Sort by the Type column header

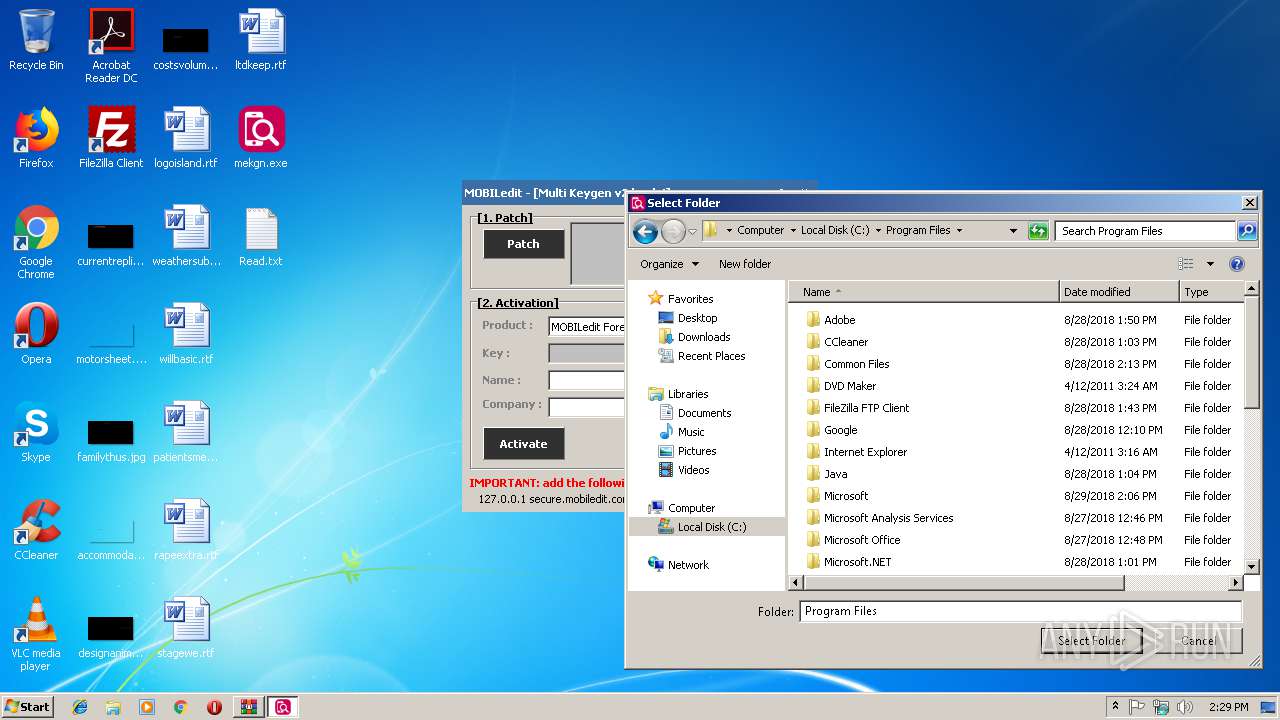1211,292
